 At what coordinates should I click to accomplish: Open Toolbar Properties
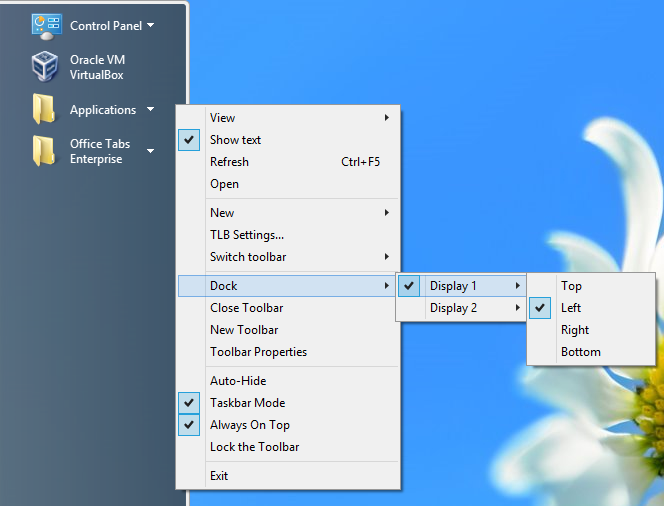pos(288,352)
